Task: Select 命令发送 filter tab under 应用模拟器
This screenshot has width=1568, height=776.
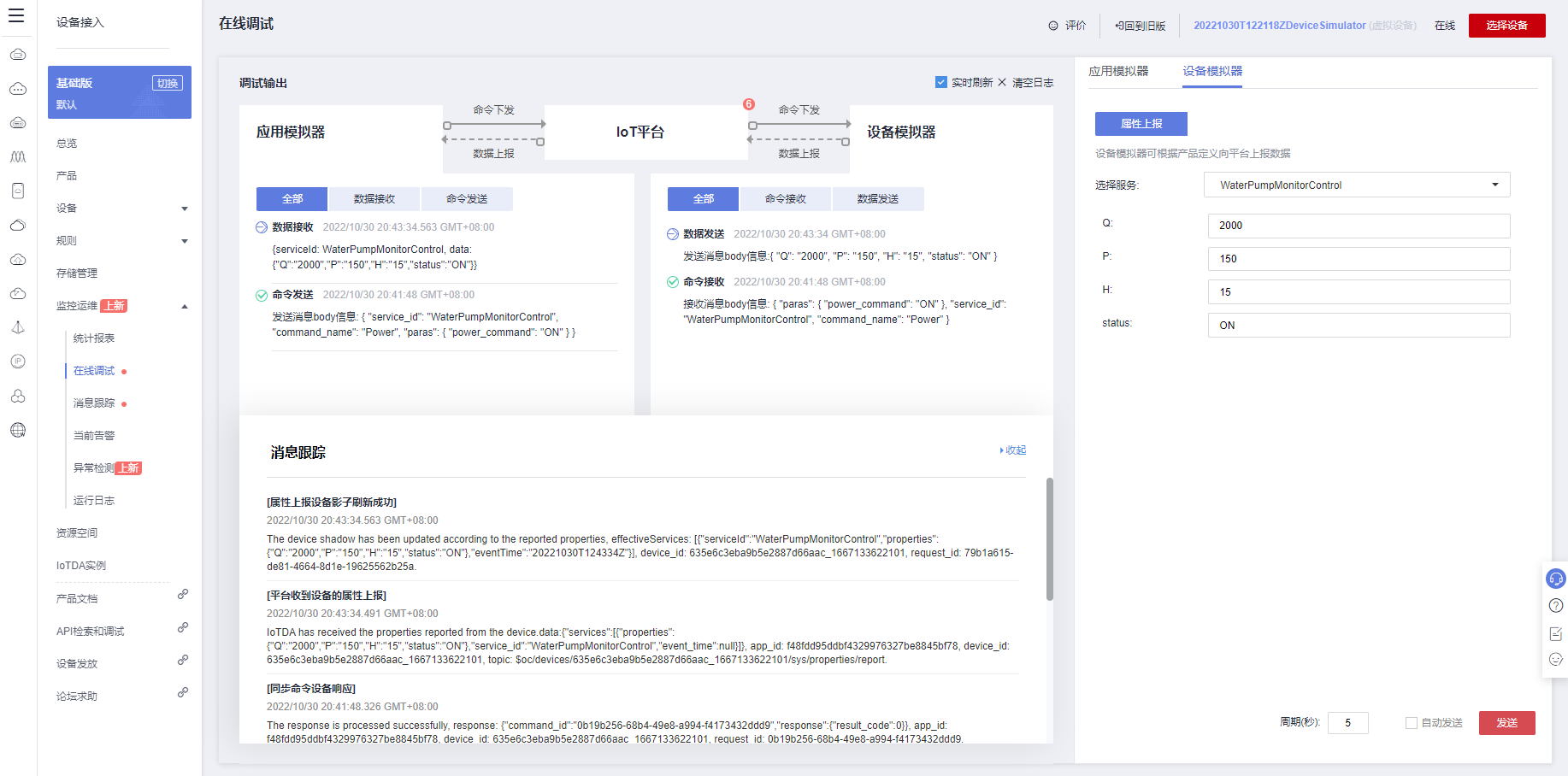Action: [467, 199]
